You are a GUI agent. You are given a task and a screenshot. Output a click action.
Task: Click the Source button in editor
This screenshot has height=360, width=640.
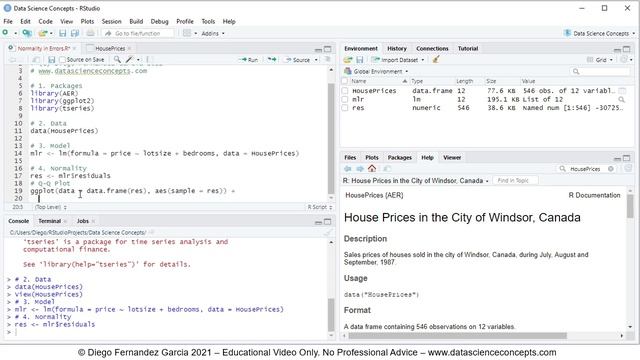(298, 60)
